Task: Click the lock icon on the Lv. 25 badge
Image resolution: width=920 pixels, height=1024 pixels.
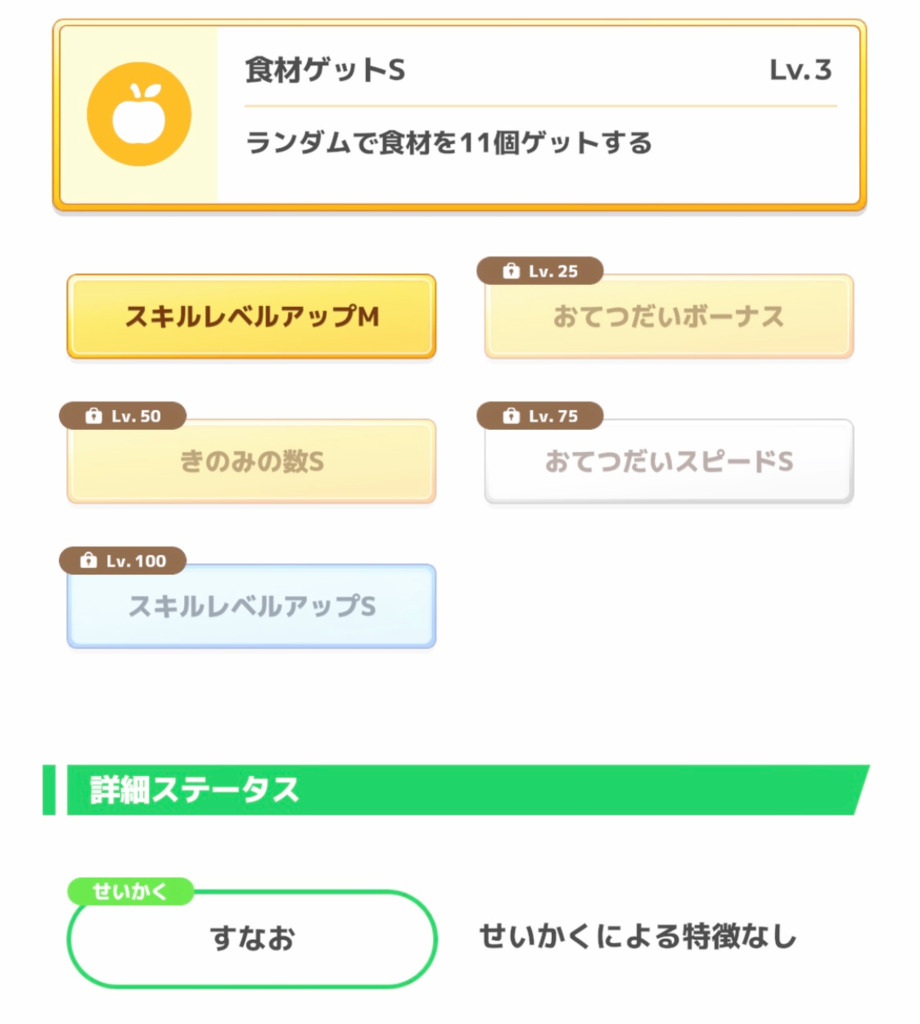Action: (511, 271)
